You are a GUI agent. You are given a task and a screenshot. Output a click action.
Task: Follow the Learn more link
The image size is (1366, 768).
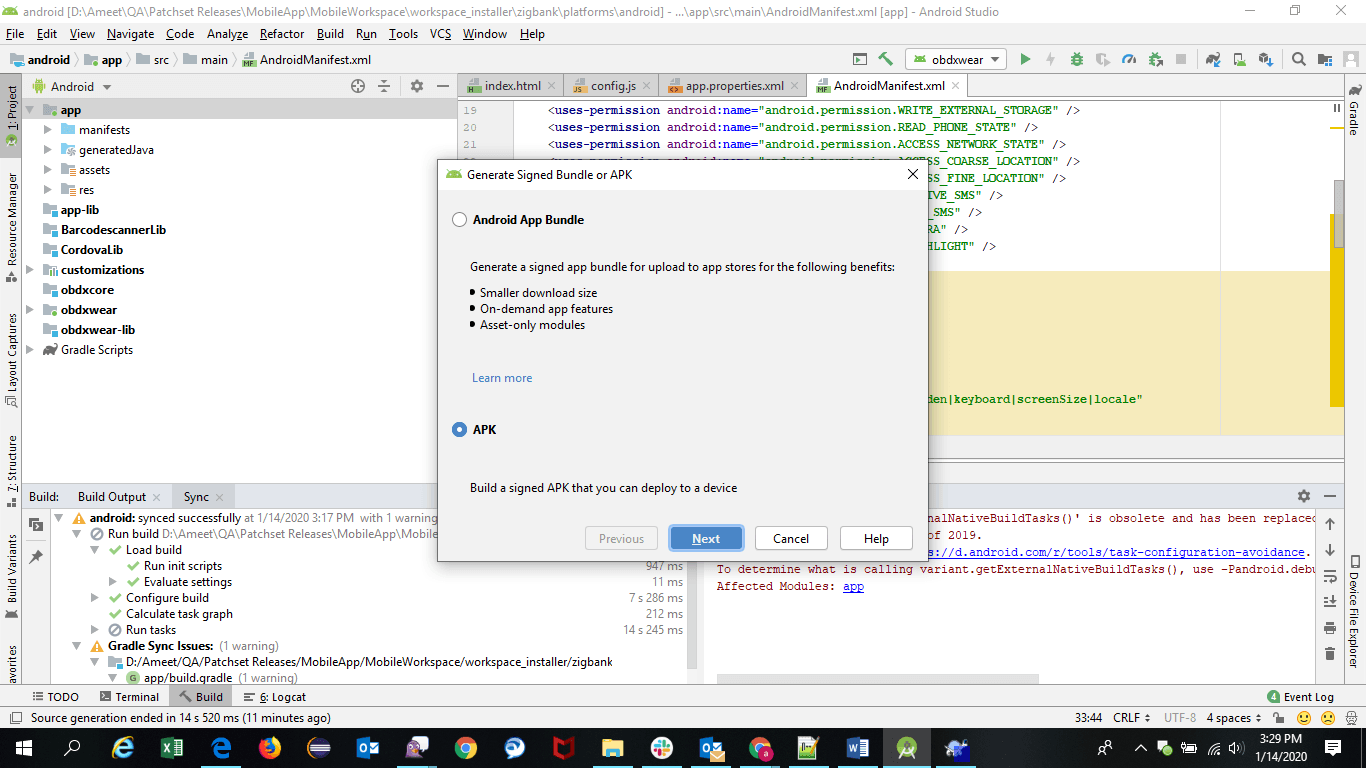point(502,378)
